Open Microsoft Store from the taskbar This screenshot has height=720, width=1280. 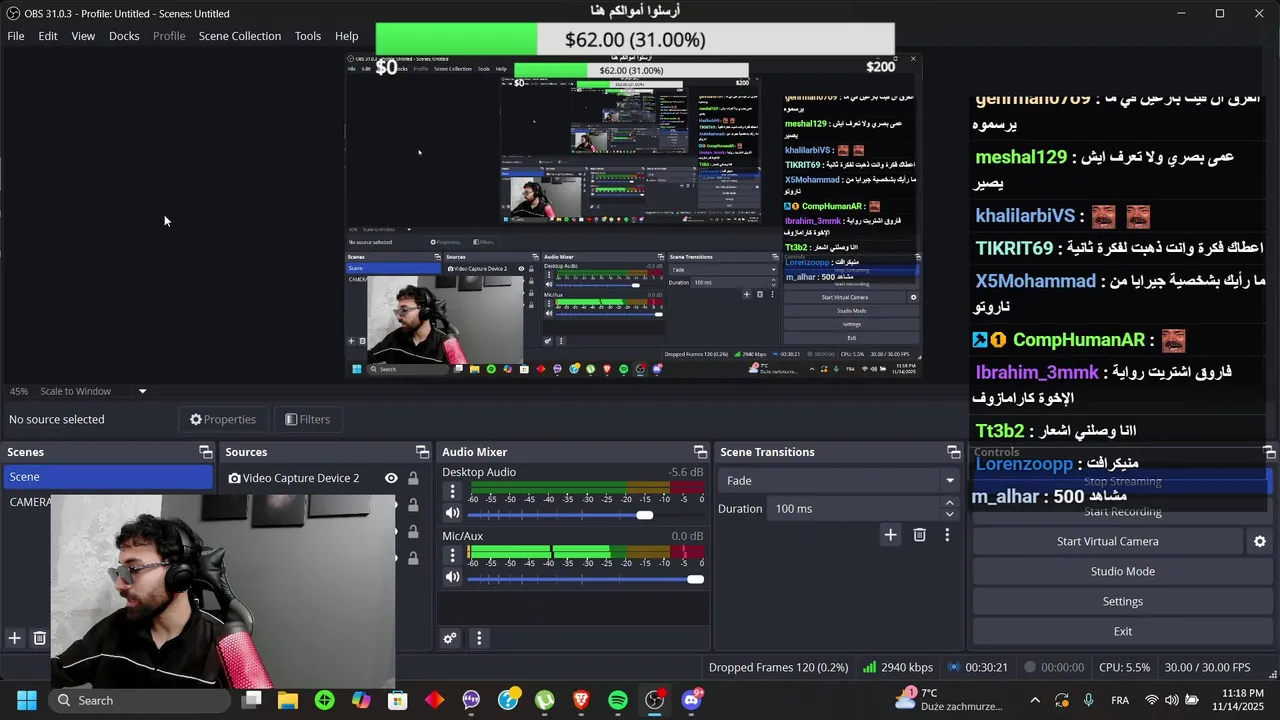(x=398, y=700)
